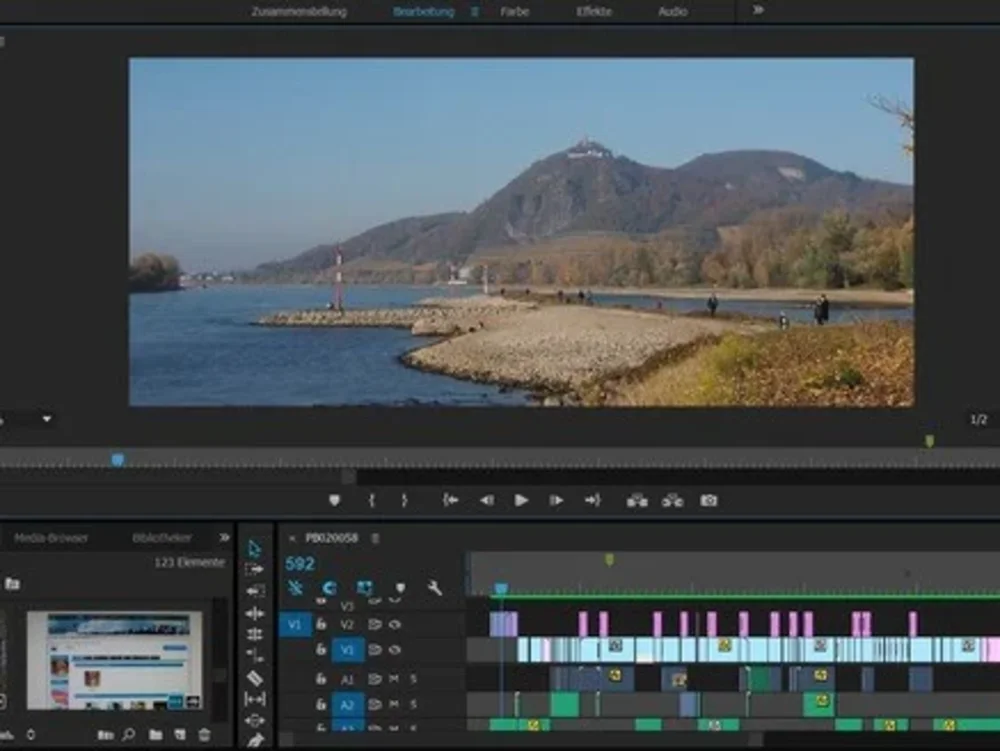
Task: Toggle lock on A1 track
Action: click(x=321, y=679)
